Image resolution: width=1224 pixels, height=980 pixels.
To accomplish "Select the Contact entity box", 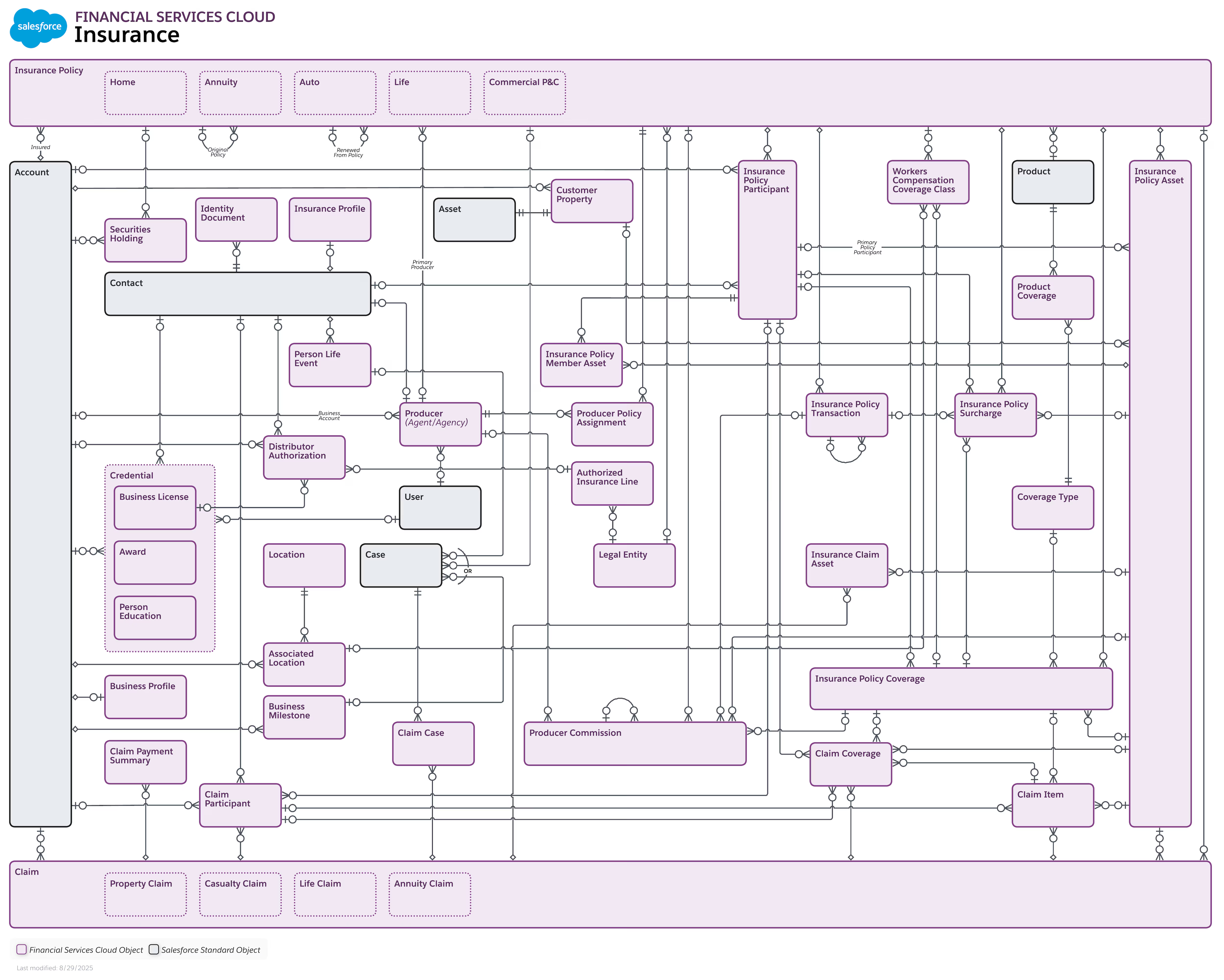I will click(238, 293).
